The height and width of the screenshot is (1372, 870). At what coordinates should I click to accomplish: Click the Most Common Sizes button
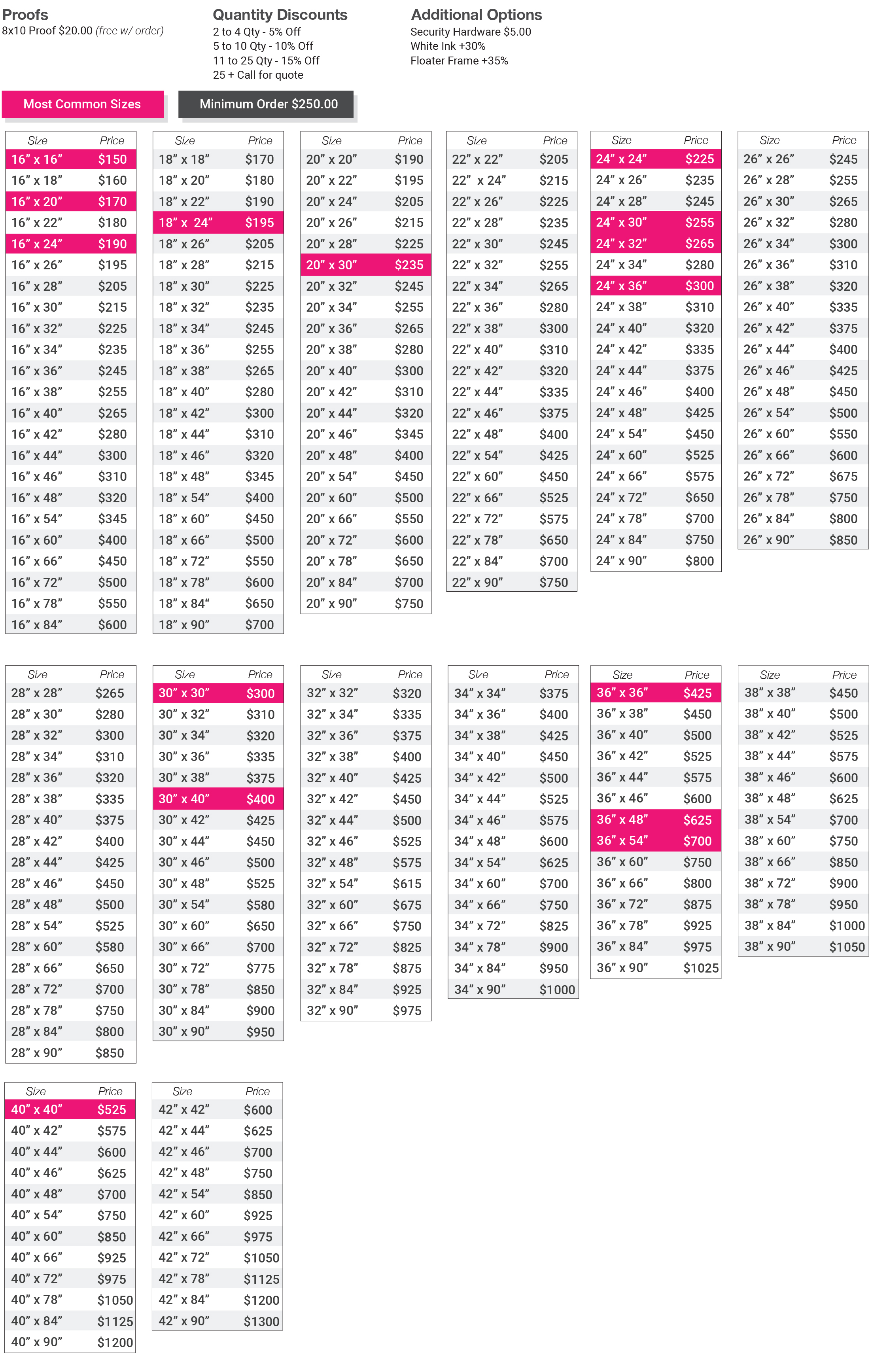(x=82, y=104)
